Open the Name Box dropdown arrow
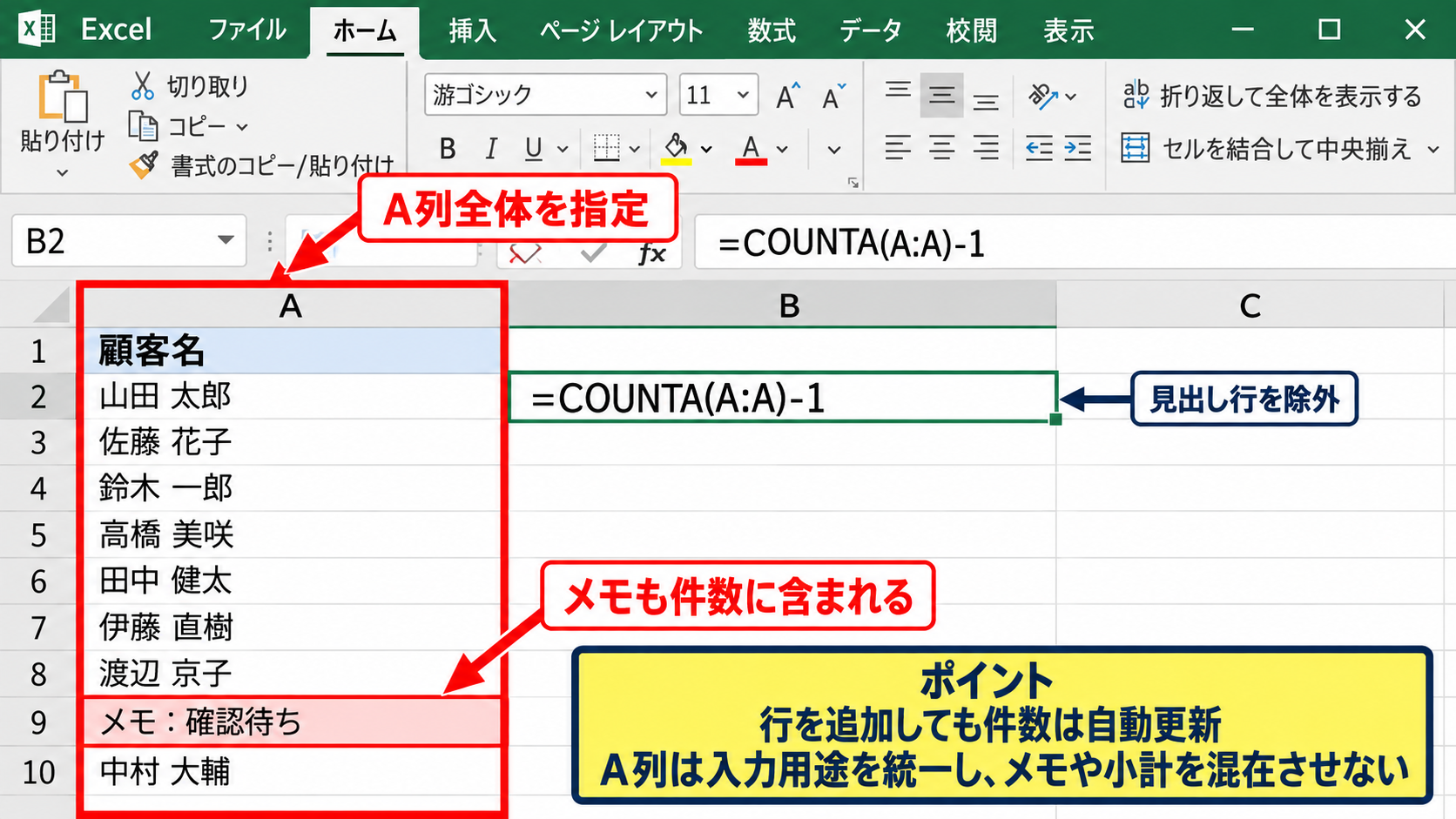1456x819 pixels. click(x=226, y=240)
